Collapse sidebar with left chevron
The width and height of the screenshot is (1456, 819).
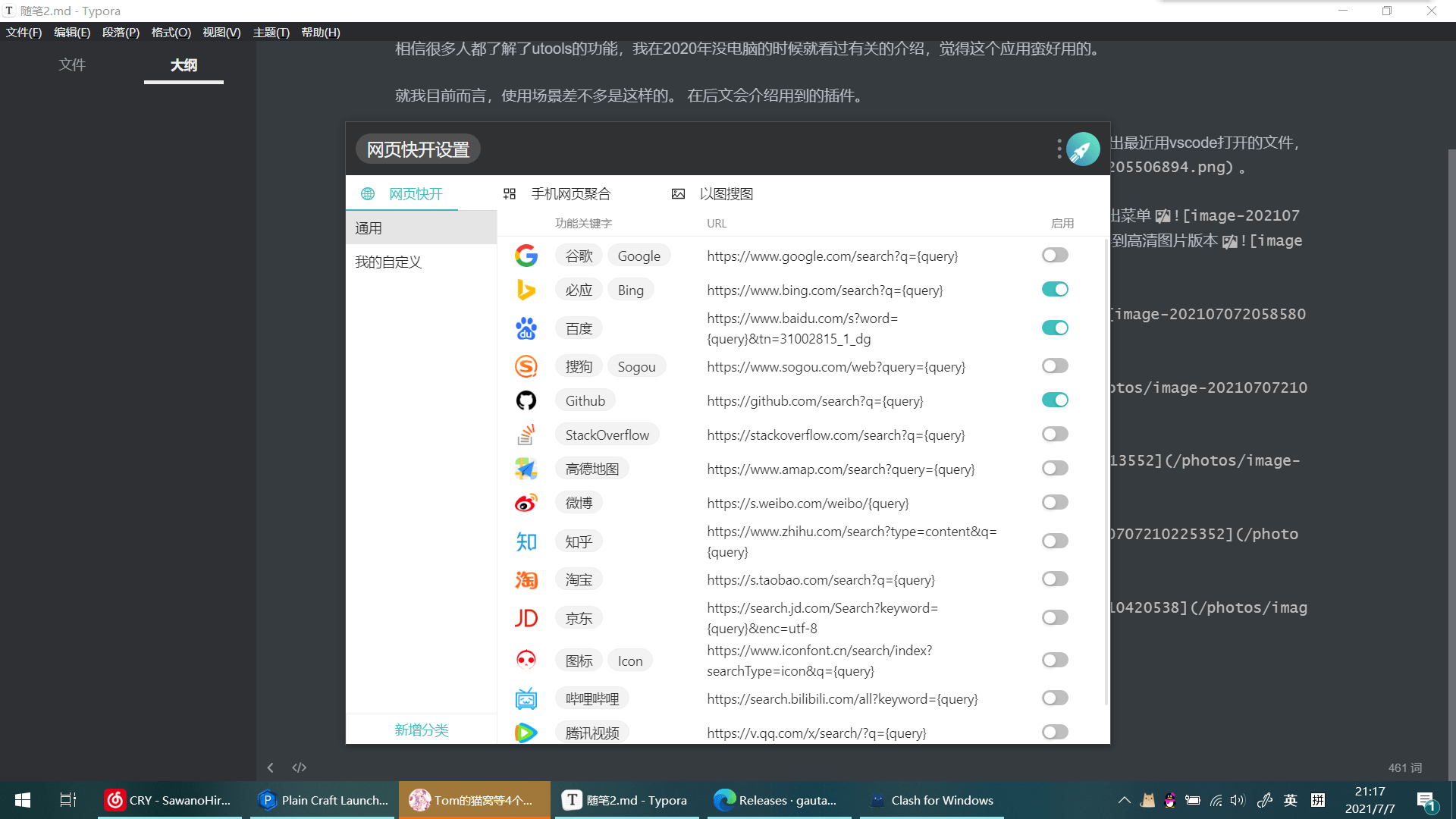pyautogui.click(x=271, y=767)
